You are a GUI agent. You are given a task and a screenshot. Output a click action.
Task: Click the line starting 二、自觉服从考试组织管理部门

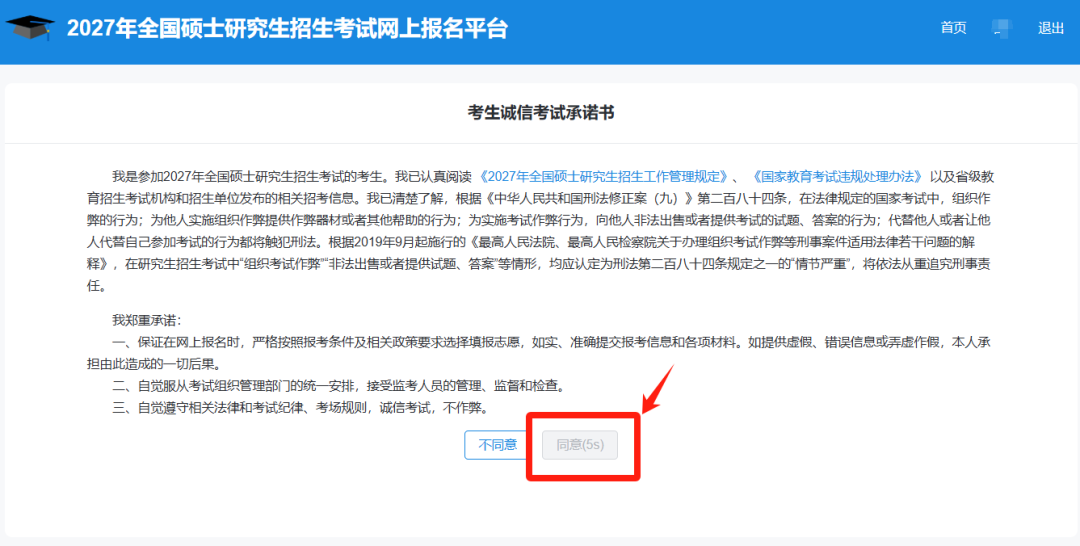point(340,386)
